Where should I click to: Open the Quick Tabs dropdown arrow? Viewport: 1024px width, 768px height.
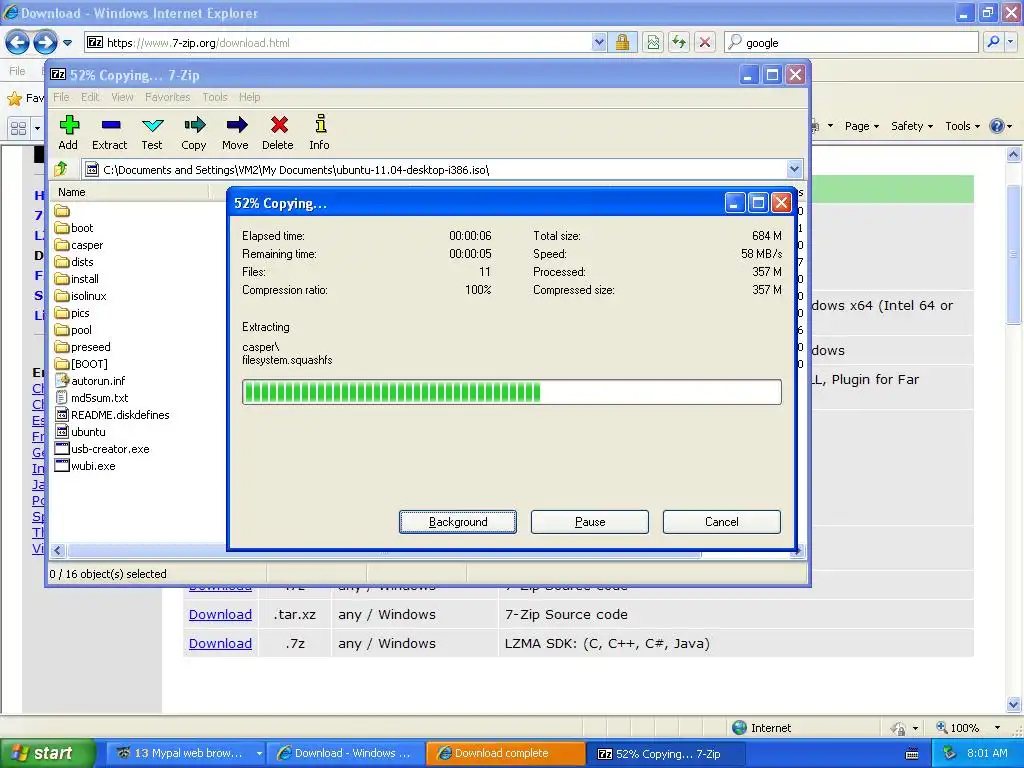[x=37, y=128]
